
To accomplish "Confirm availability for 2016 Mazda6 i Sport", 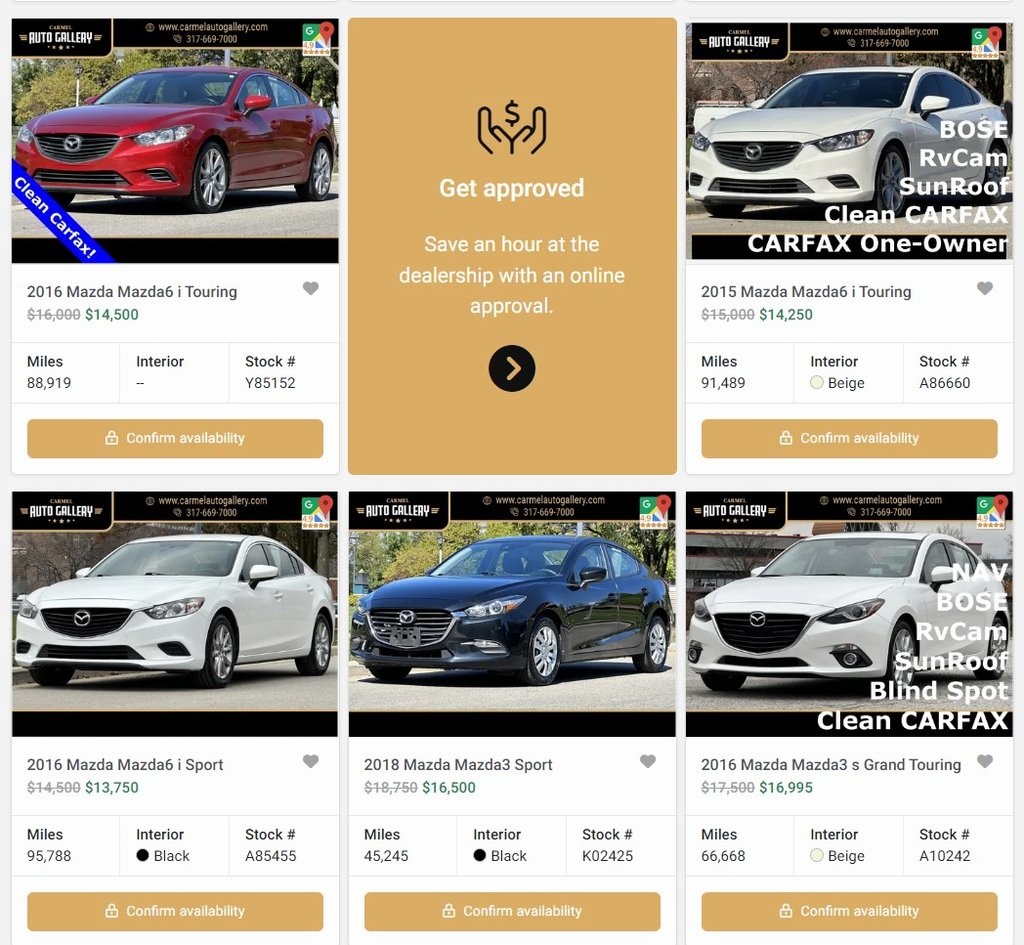I will [175, 911].
